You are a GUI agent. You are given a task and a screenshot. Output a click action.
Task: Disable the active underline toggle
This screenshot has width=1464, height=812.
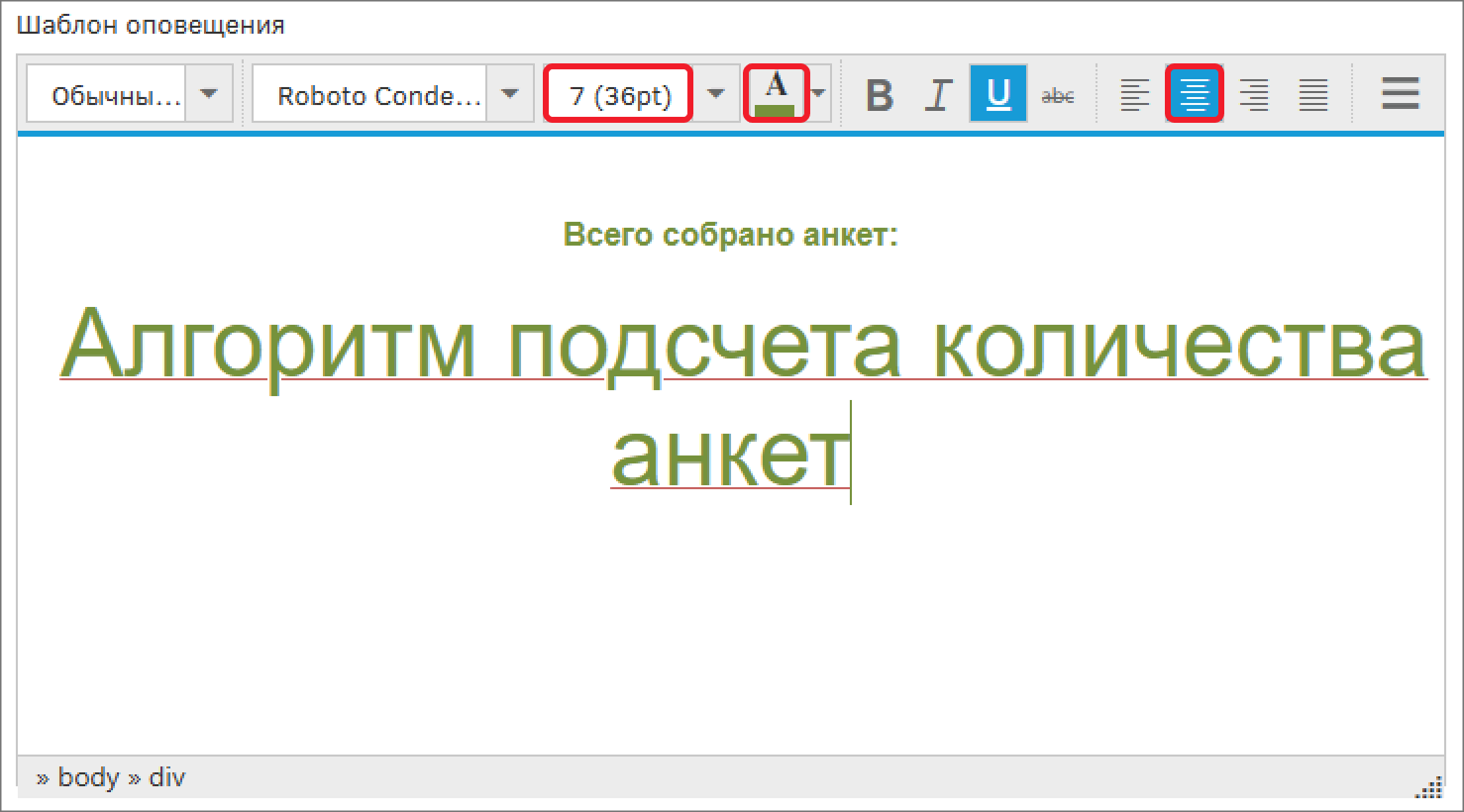pyautogui.click(x=996, y=93)
